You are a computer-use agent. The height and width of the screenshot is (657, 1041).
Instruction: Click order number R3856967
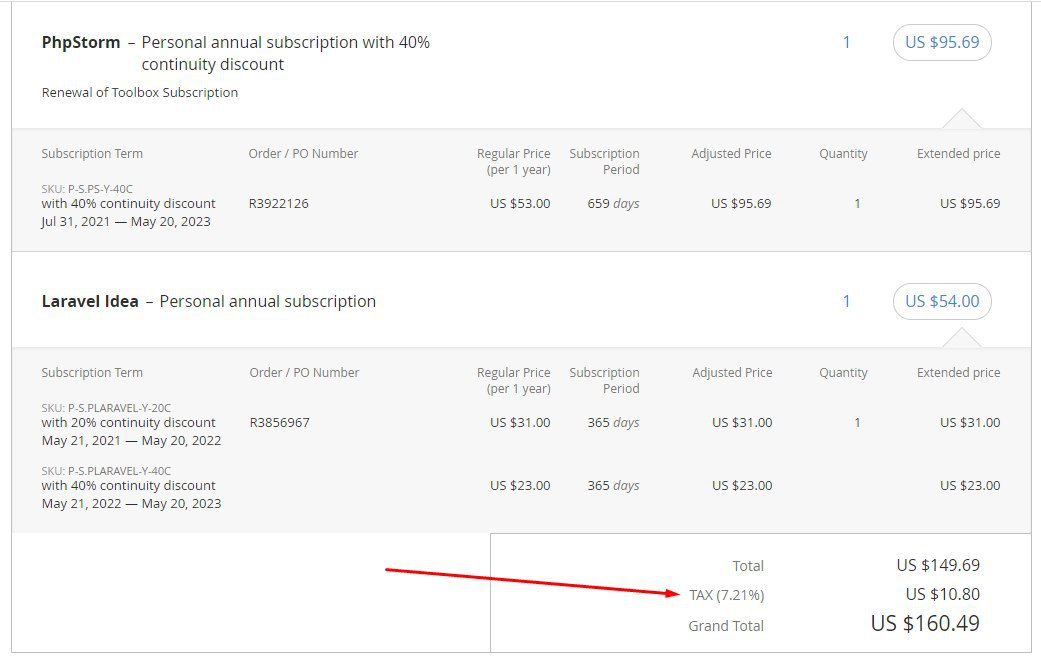(x=280, y=423)
